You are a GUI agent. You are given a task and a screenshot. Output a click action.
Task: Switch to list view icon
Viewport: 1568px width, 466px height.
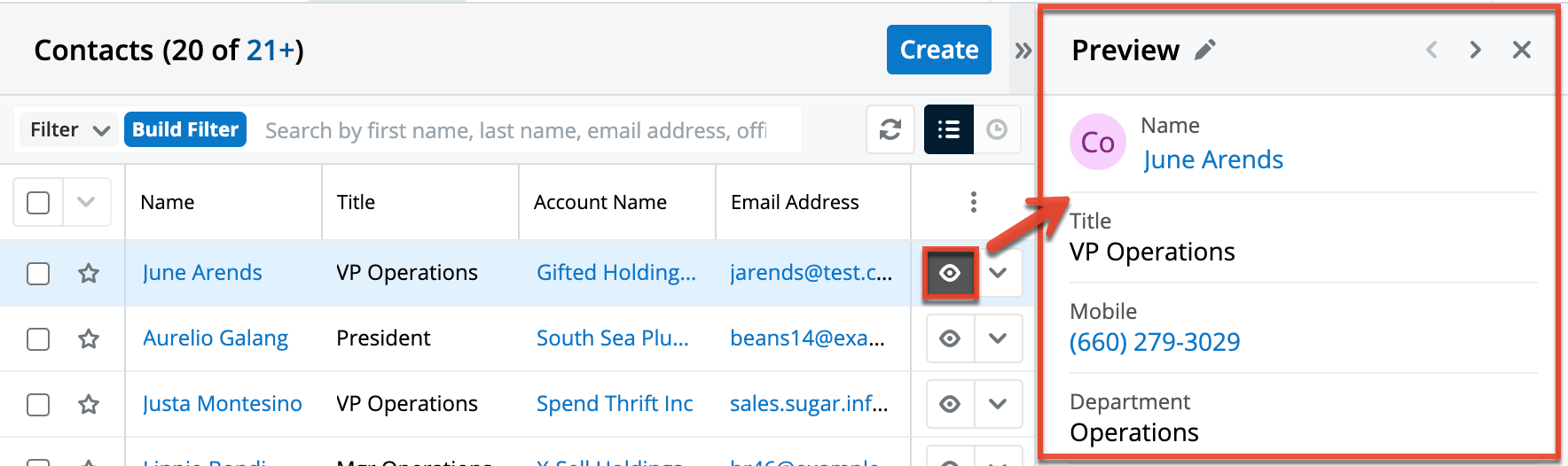point(948,130)
